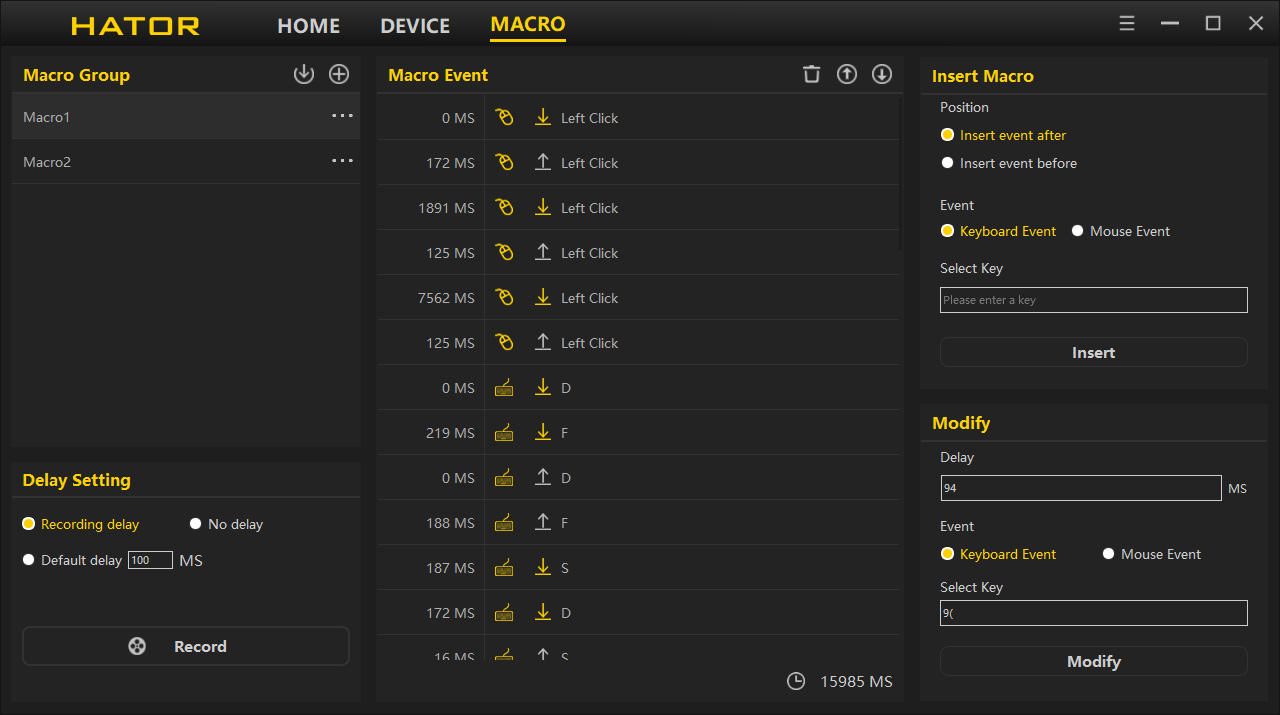Screen dimensions: 1280x715
Task: Click the Modify Select Key field
Action: (1093, 613)
